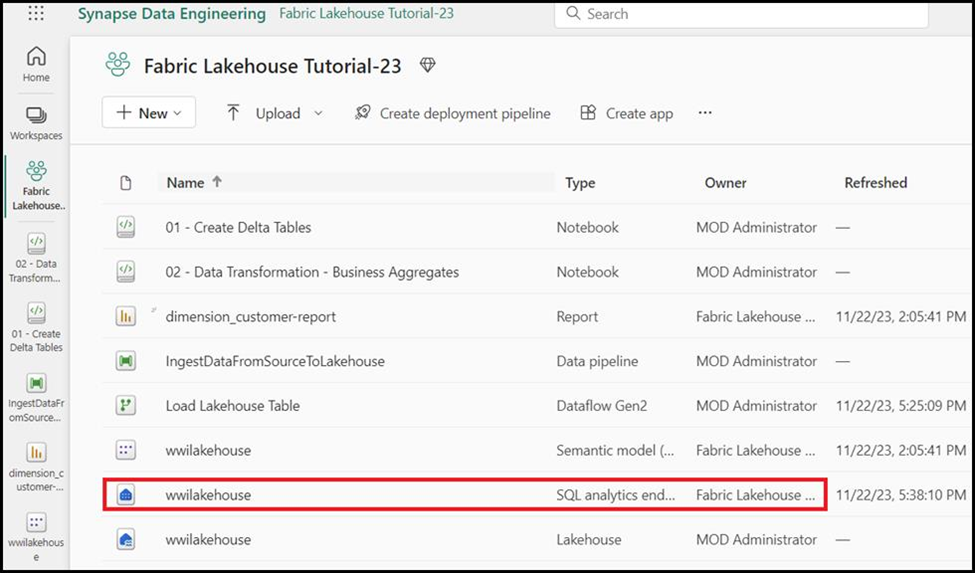Click in the Search input field
This screenshot has height=573, width=975.
coord(741,14)
